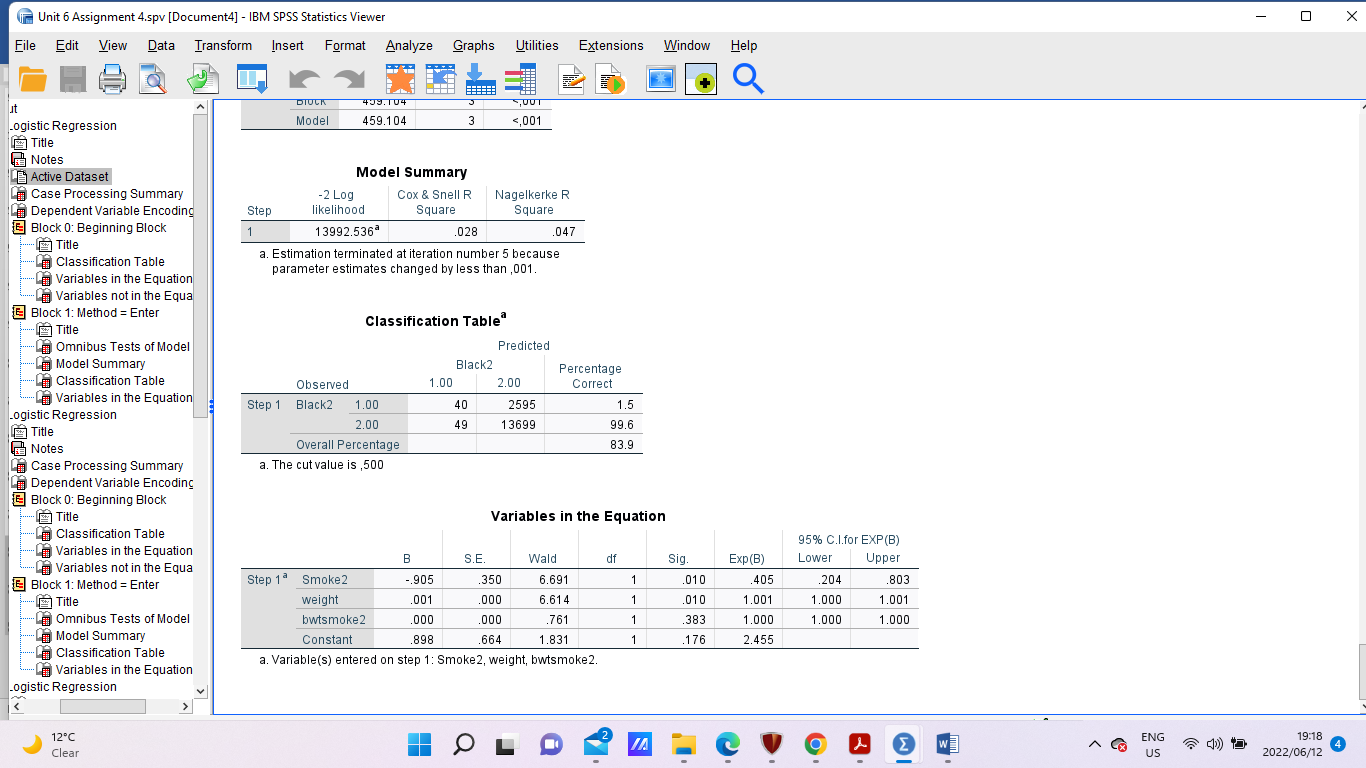
Task: Open the Analyze menu
Action: [x=408, y=45]
